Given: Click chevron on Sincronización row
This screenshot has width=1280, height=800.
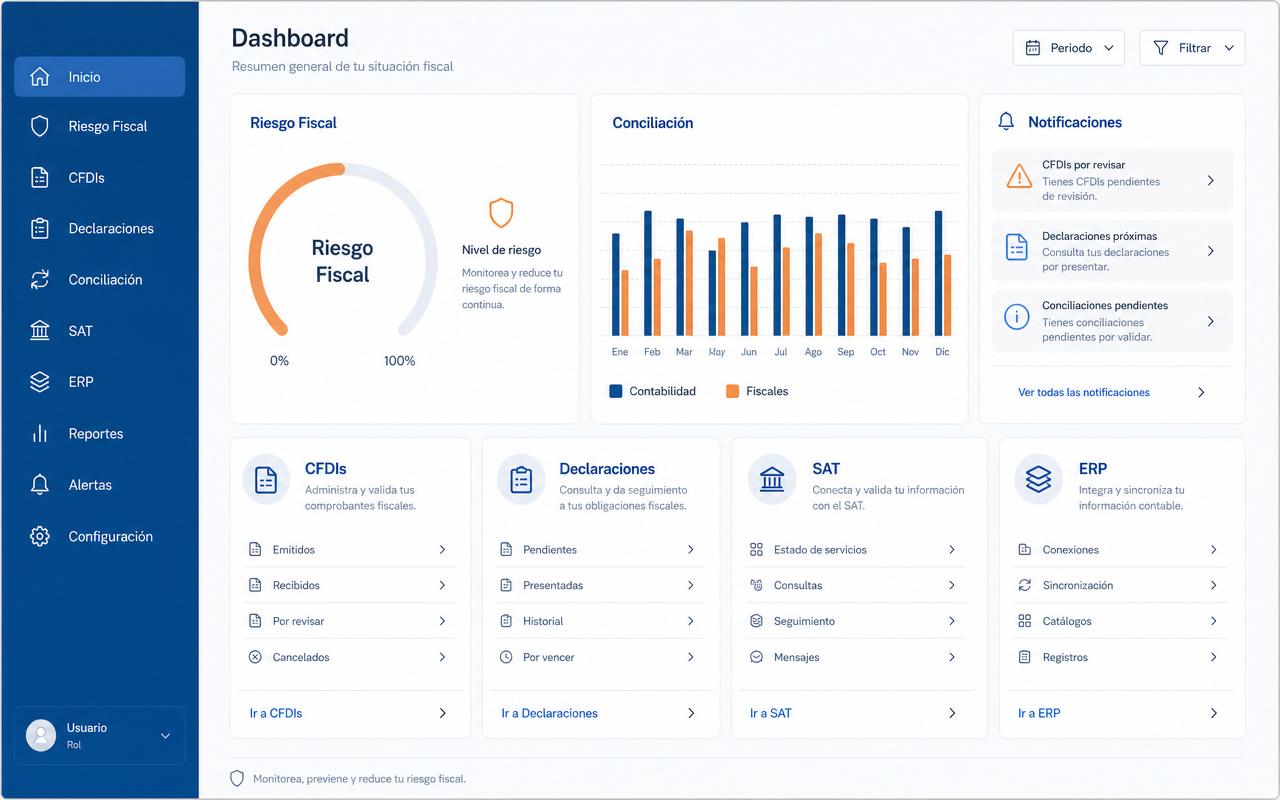Looking at the screenshot, I should pos(1214,585).
